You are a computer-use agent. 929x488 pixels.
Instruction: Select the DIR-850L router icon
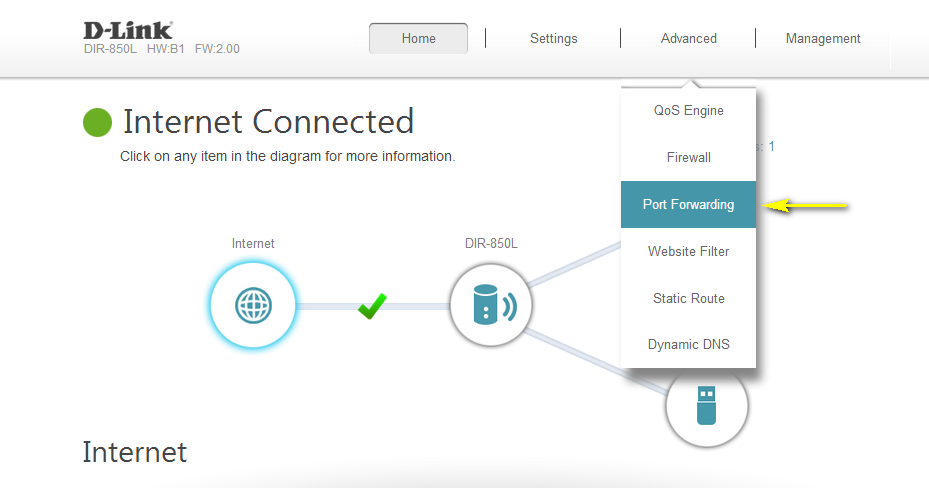pos(489,305)
